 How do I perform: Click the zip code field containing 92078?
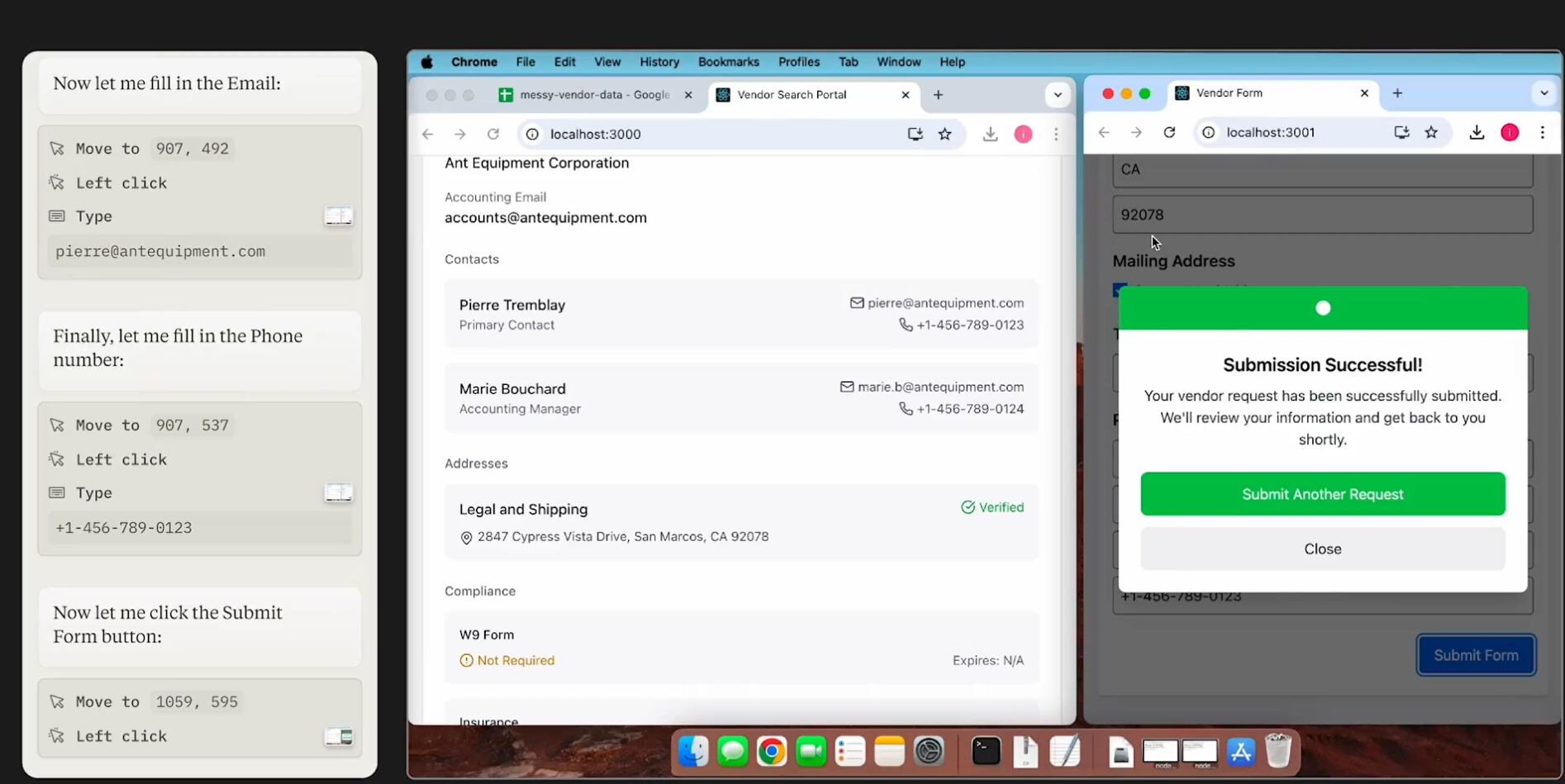1322,215
